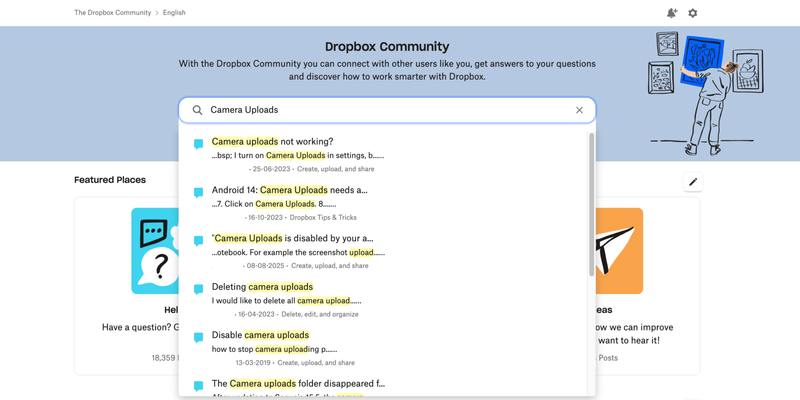Click the pencil edit icon
Screen dimensions: 800x400
tap(692, 182)
